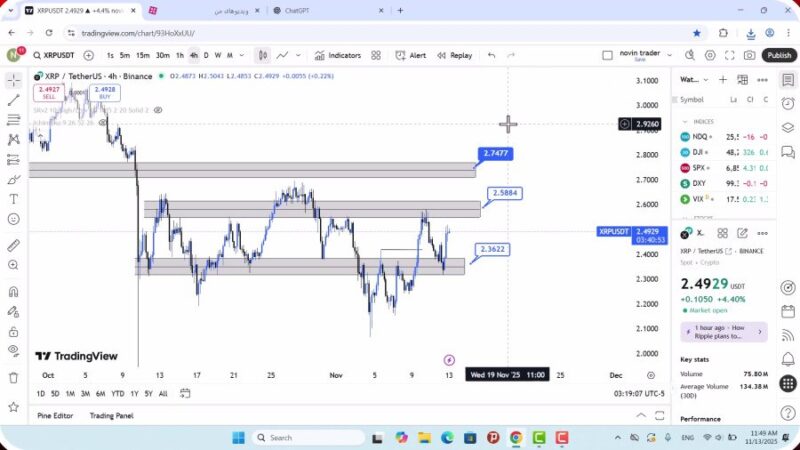800x450 pixels.
Task: Choose the Measure ruler tool
Action: click(13, 245)
